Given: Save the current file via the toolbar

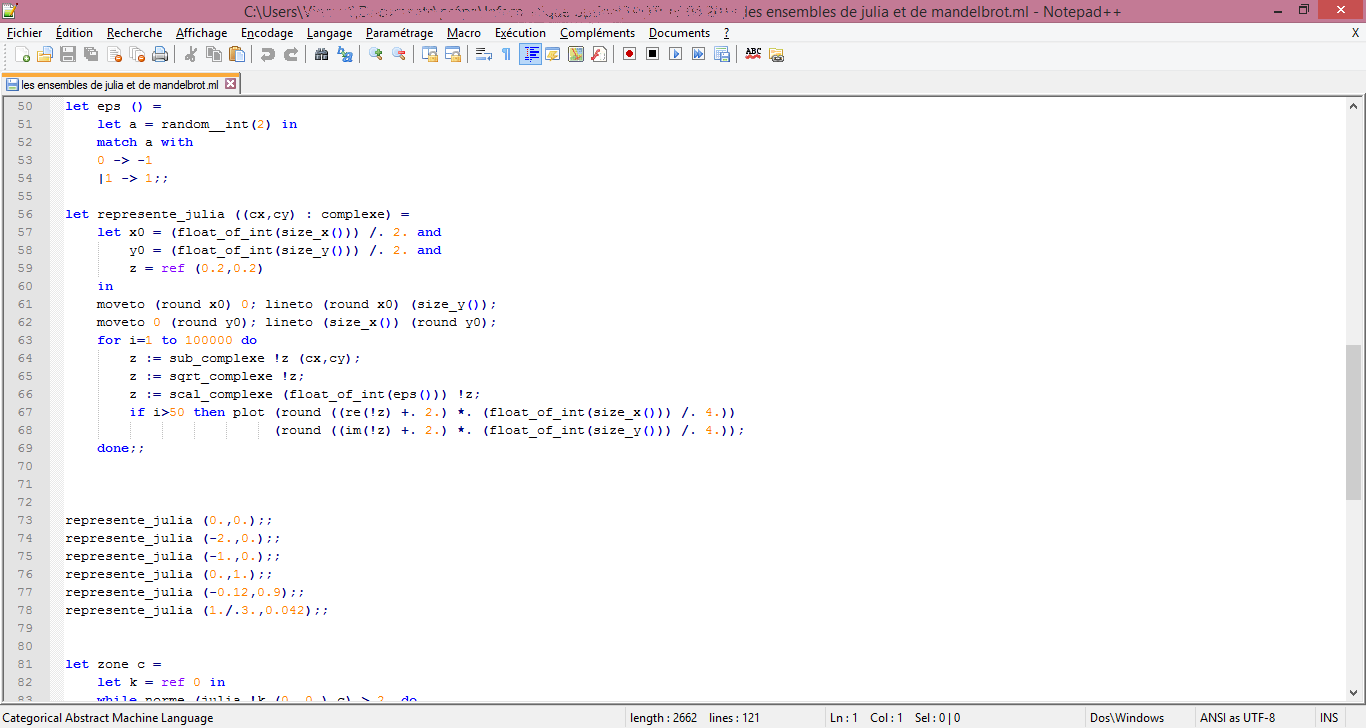Looking at the screenshot, I should pyautogui.click(x=68, y=54).
